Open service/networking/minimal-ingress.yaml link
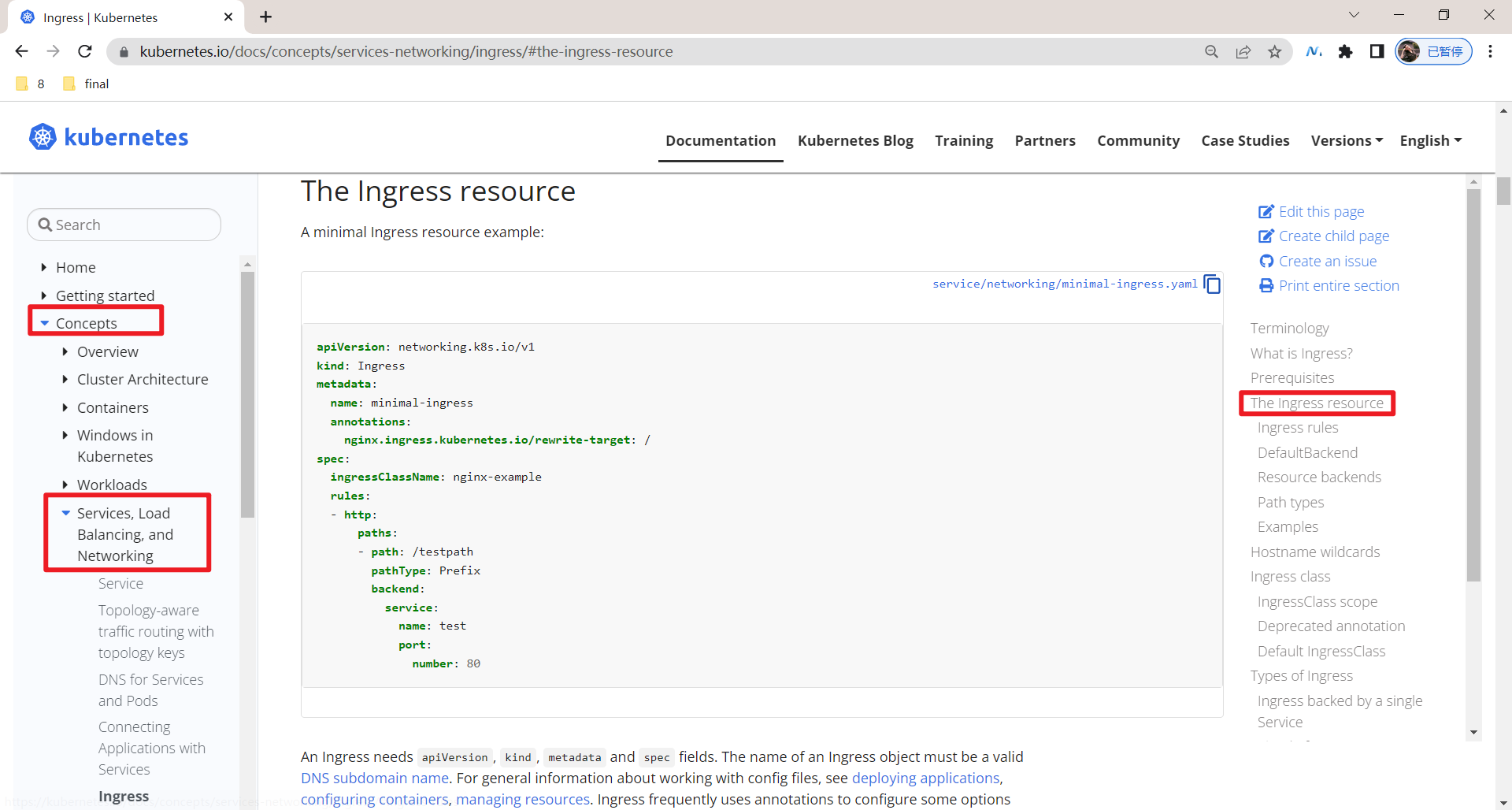 (1065, 284)
